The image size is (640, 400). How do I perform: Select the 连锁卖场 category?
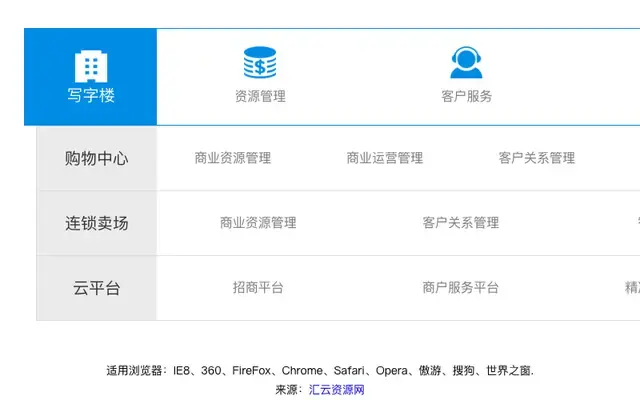point(97,223)
